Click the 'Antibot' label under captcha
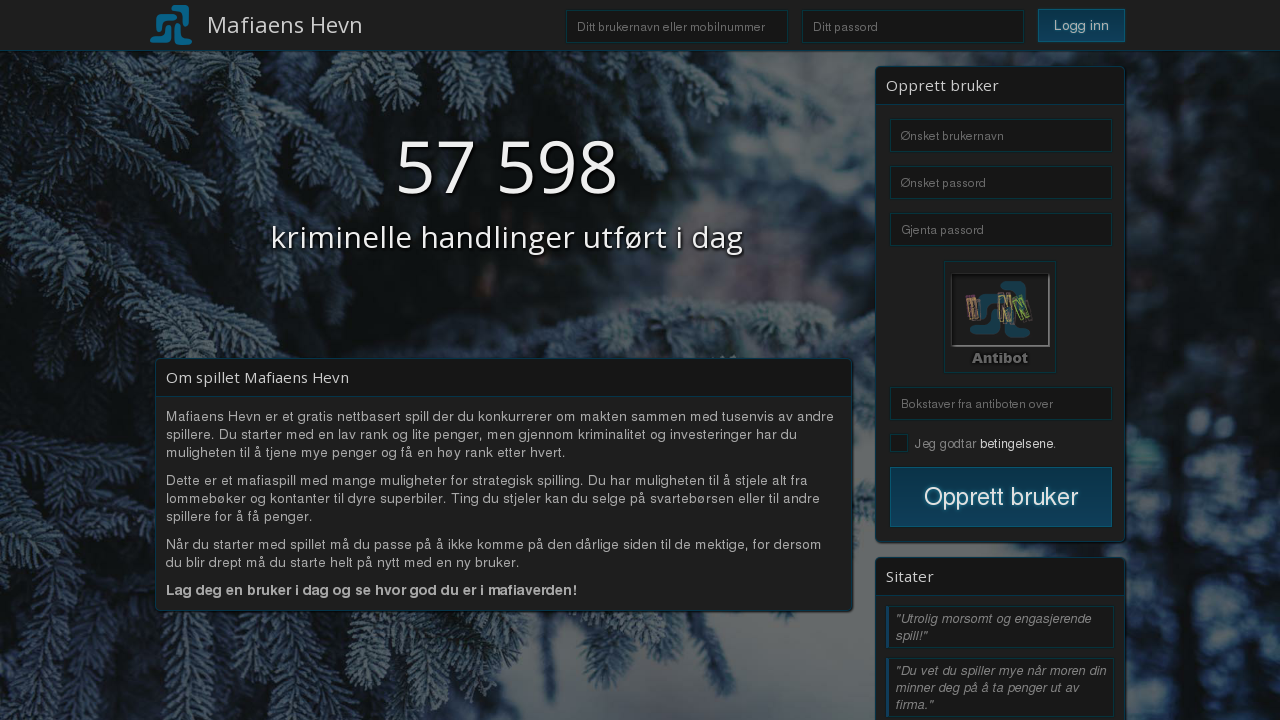1280x720 pixels. point(1000,358)
